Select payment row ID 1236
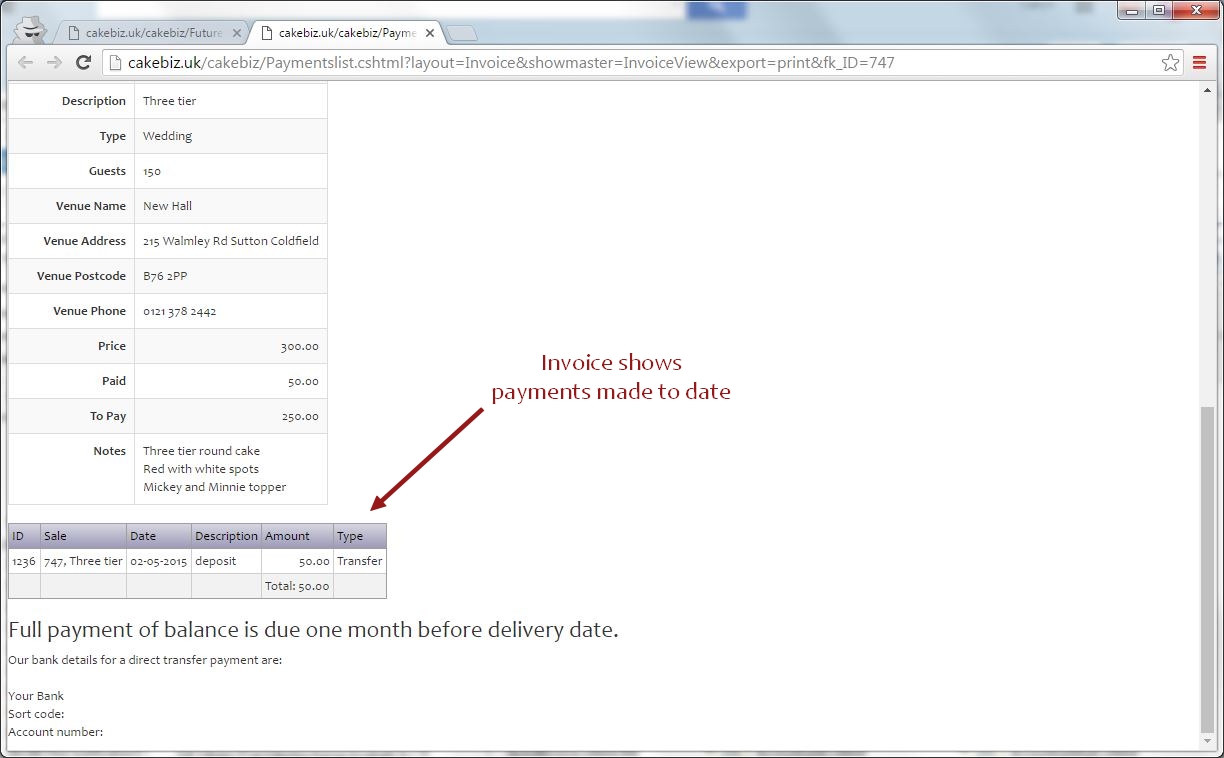The width and height of the screenshot is (1224, 758). 23,561
